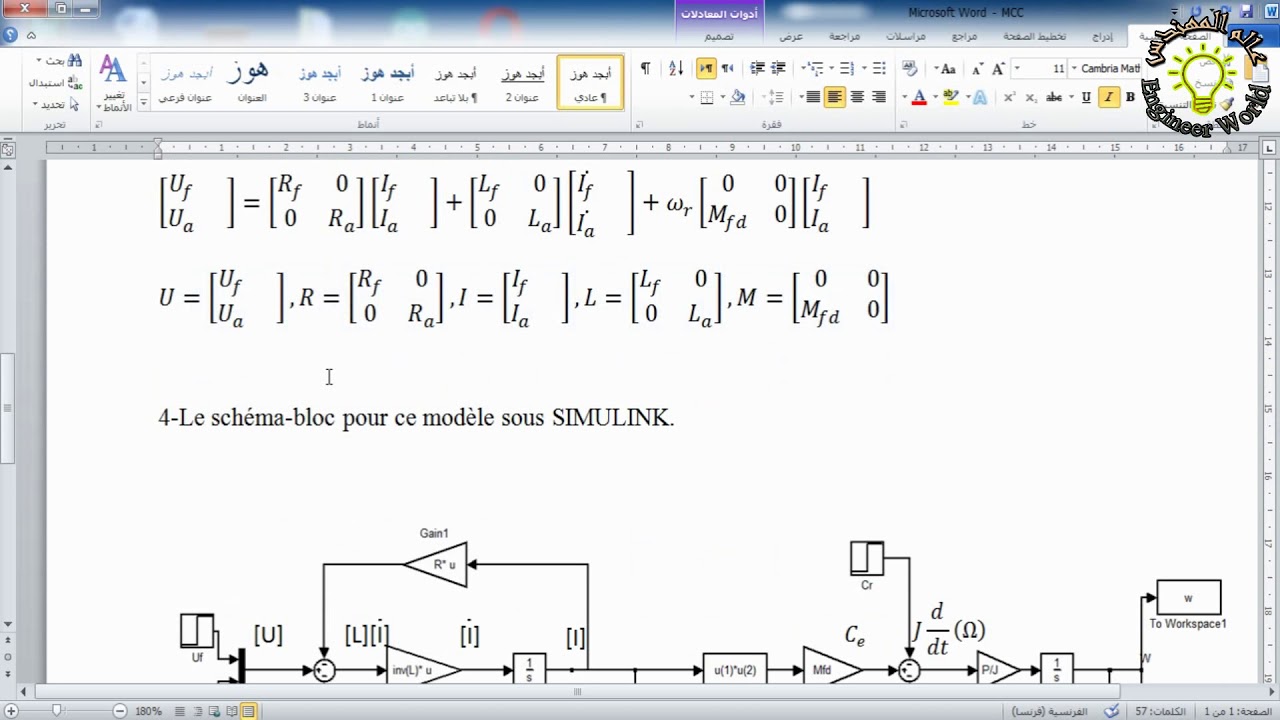Click zoom out minus button

[120, 711]
